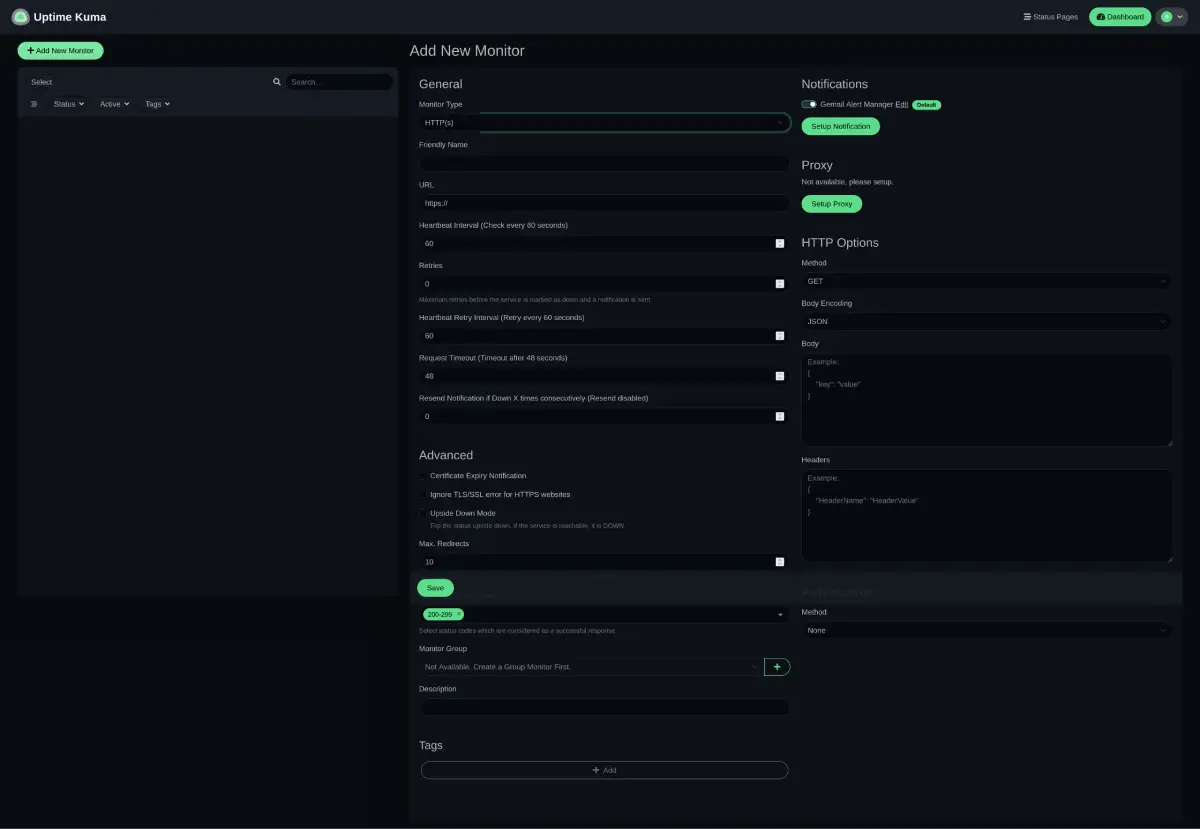The width and height of the screenshot is (1200, 829).
Task: Click into the Friendly Name input field
Action: (604, 163)
